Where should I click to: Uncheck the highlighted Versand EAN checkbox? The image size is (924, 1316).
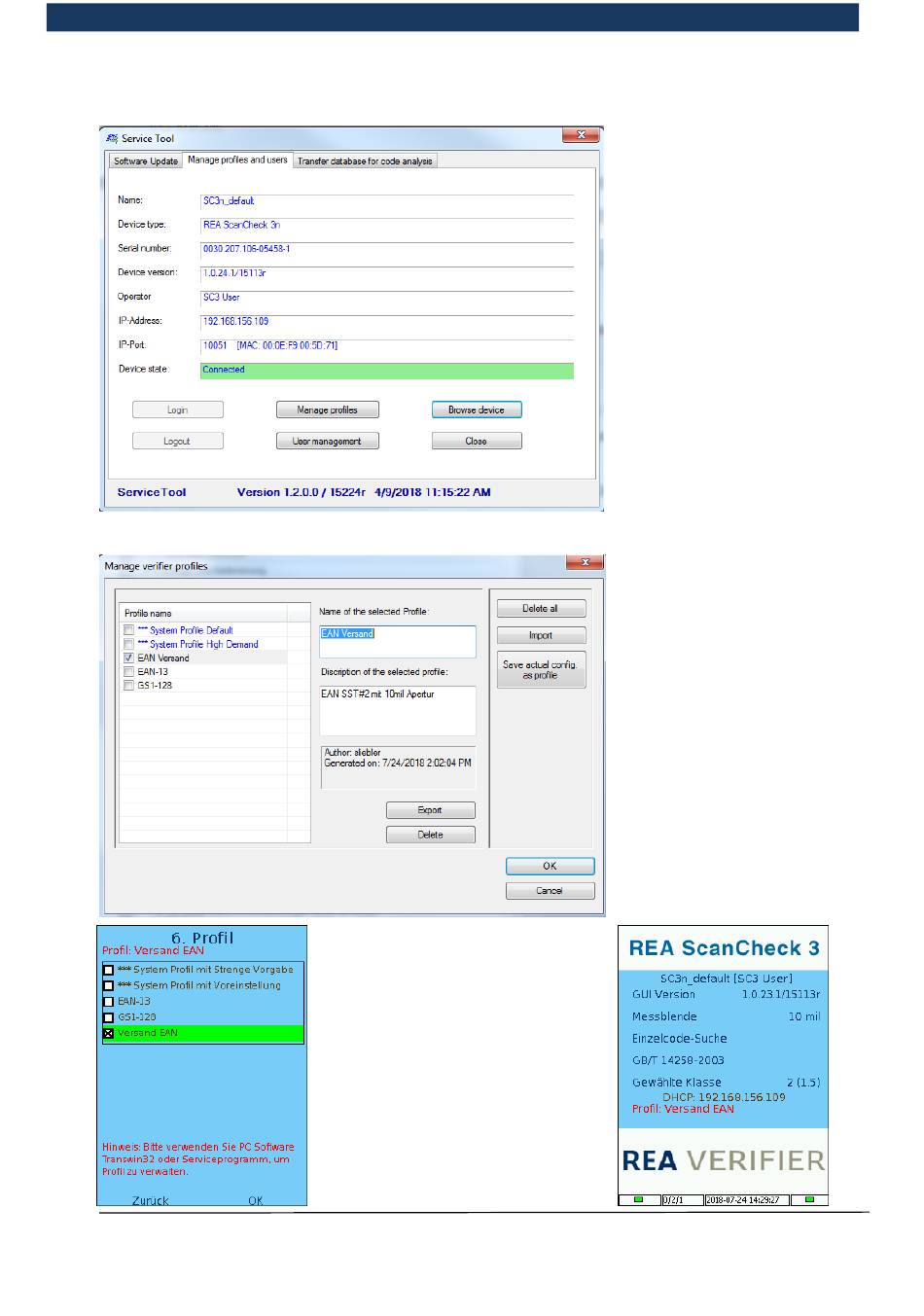(x=108, y=1033)
